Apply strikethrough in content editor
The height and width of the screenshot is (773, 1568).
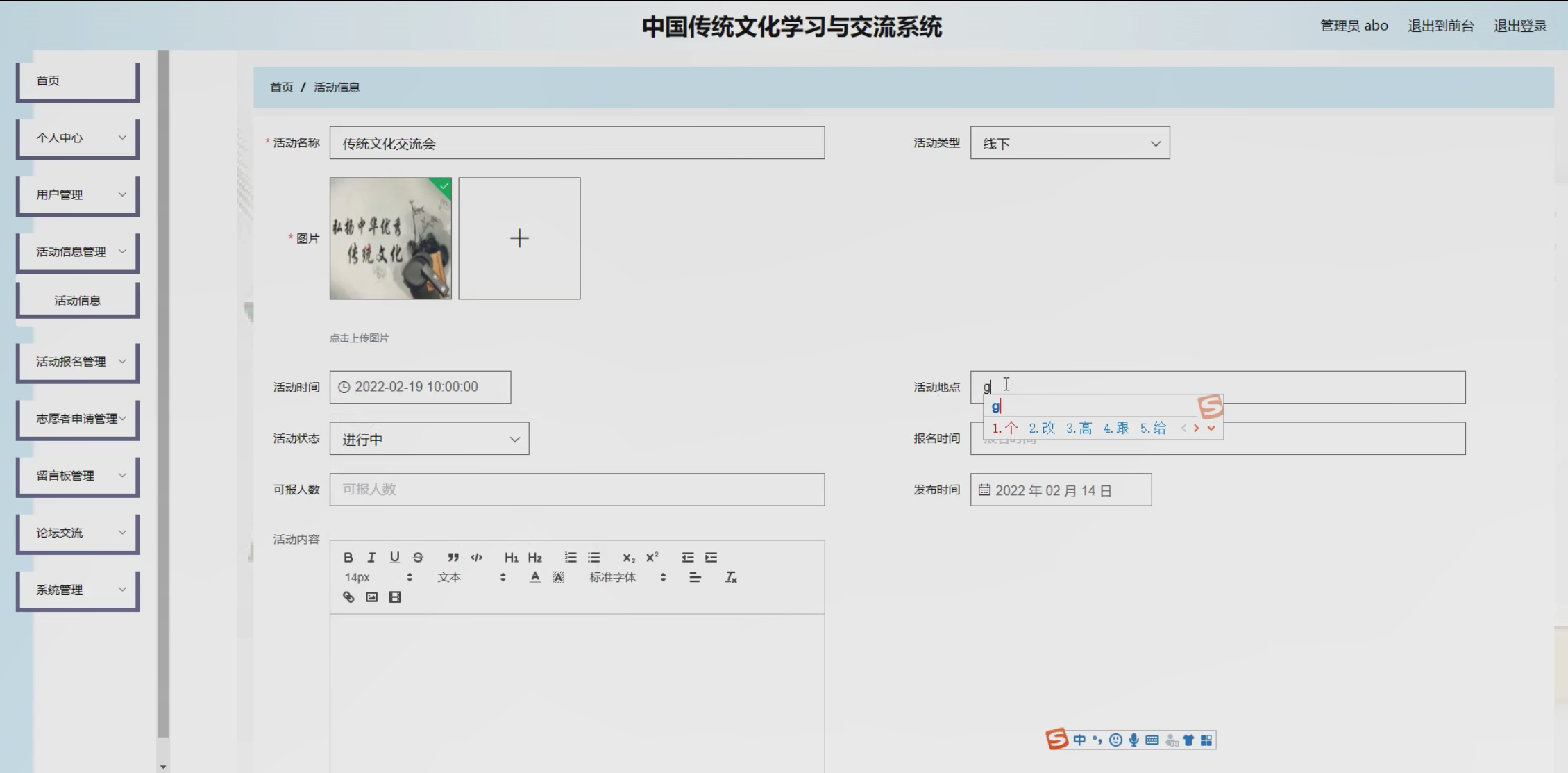pos(418,557)
